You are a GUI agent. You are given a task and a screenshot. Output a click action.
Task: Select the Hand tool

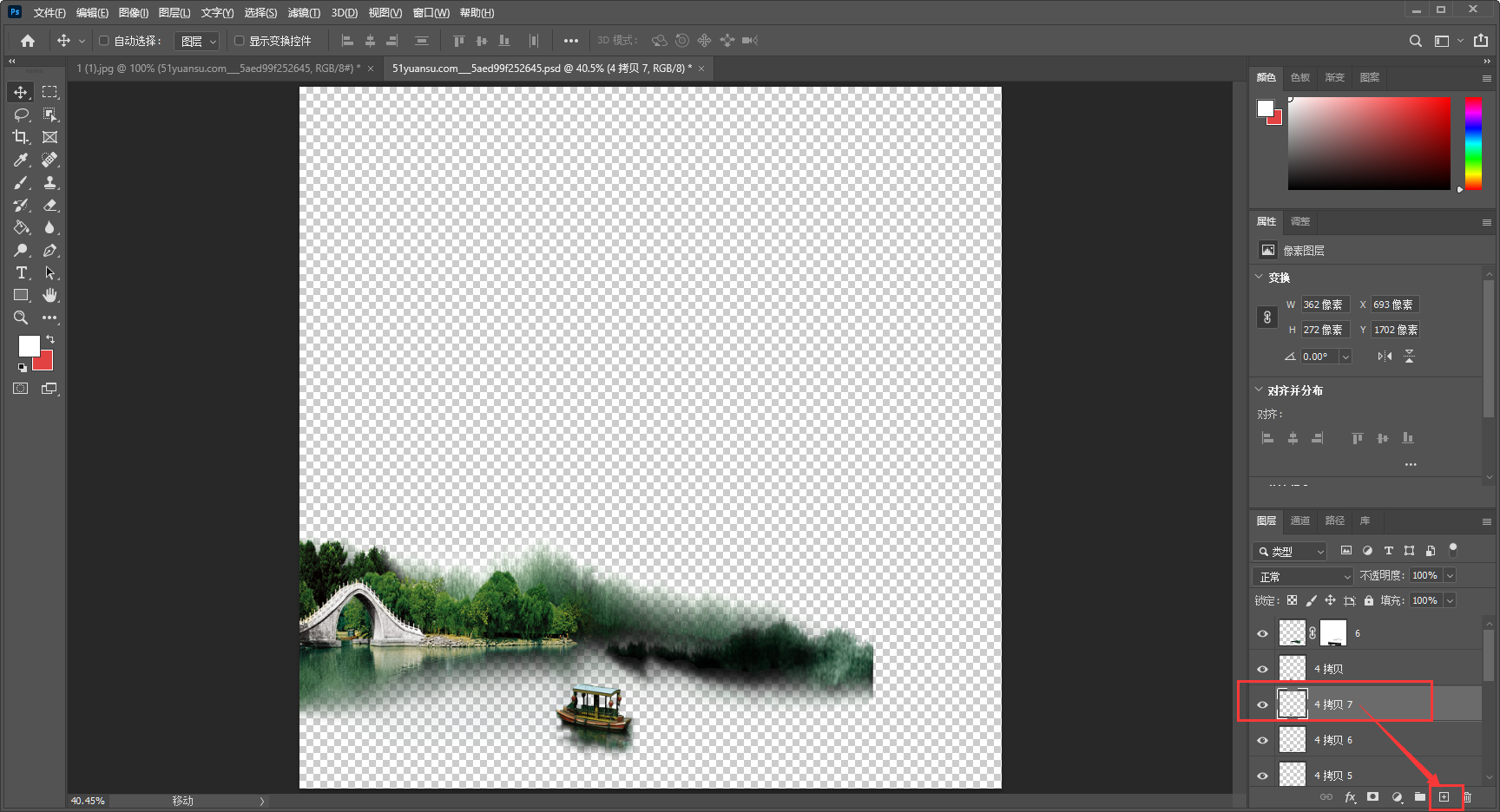tap(50, 295)
